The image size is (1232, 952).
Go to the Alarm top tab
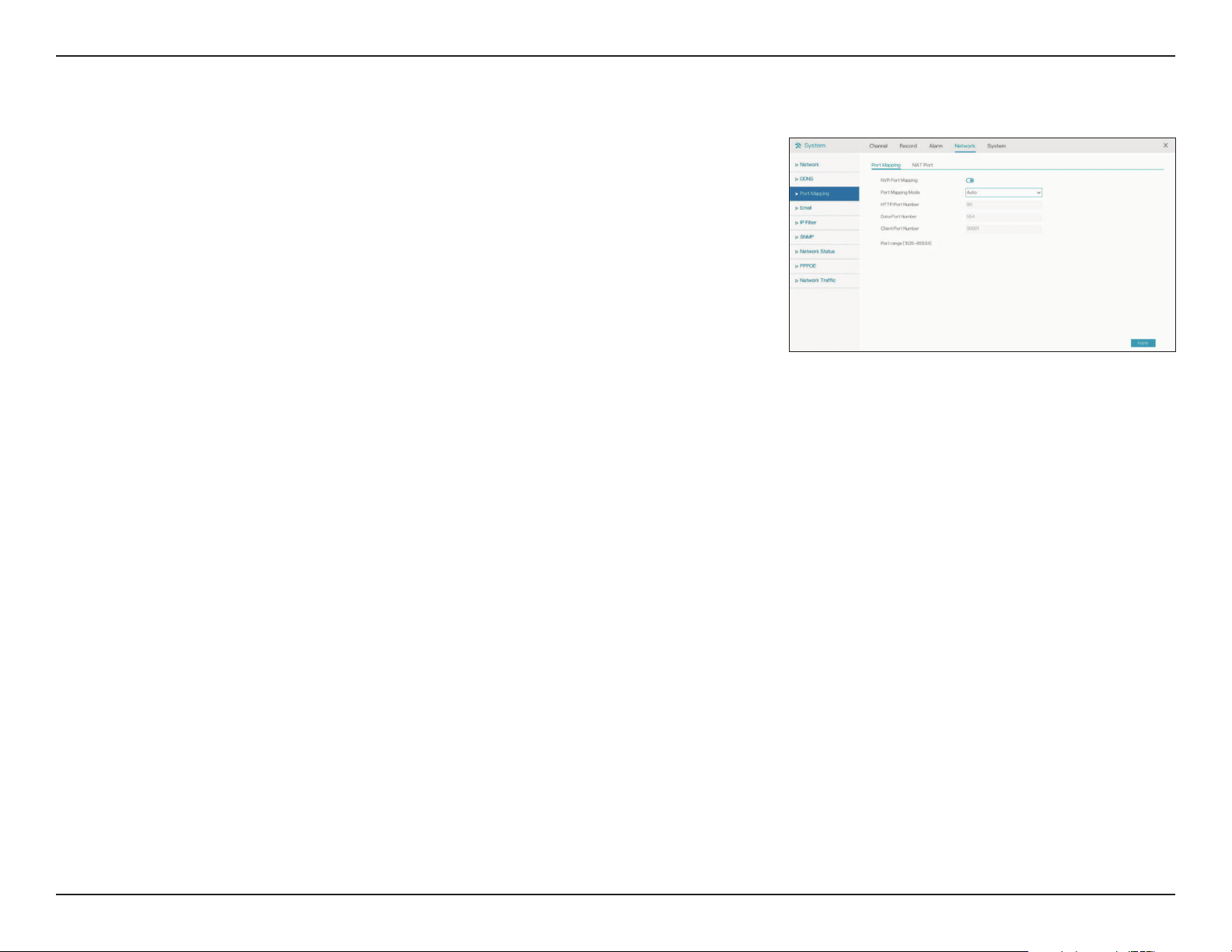tap(936, 146)
